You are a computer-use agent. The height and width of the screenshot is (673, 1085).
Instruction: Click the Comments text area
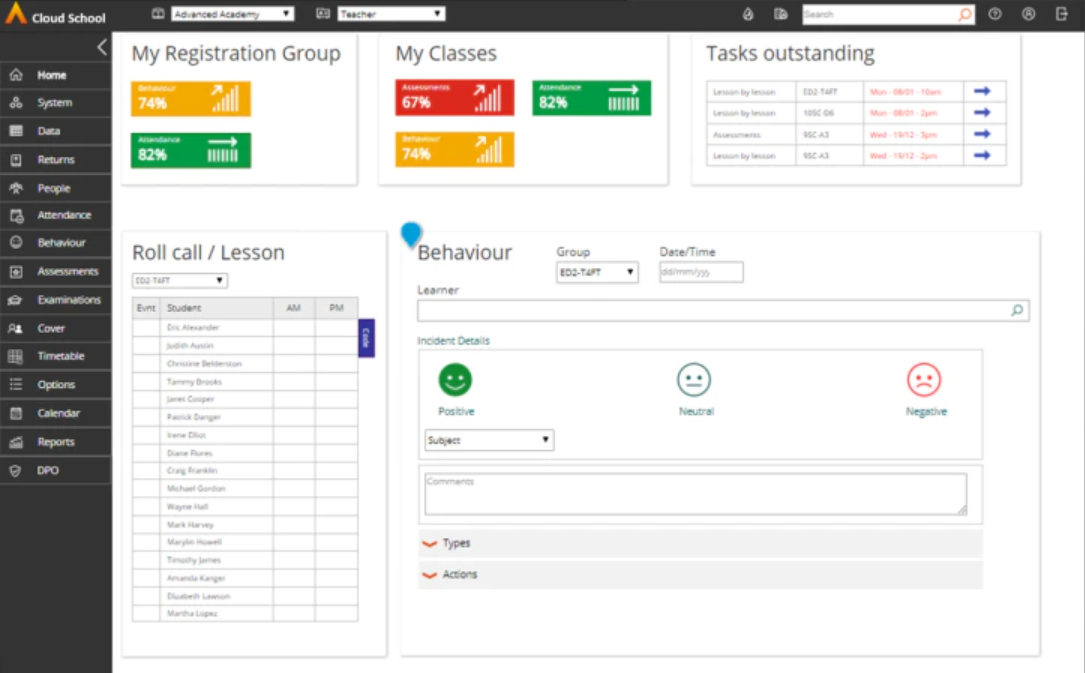[x=695, y=494]
